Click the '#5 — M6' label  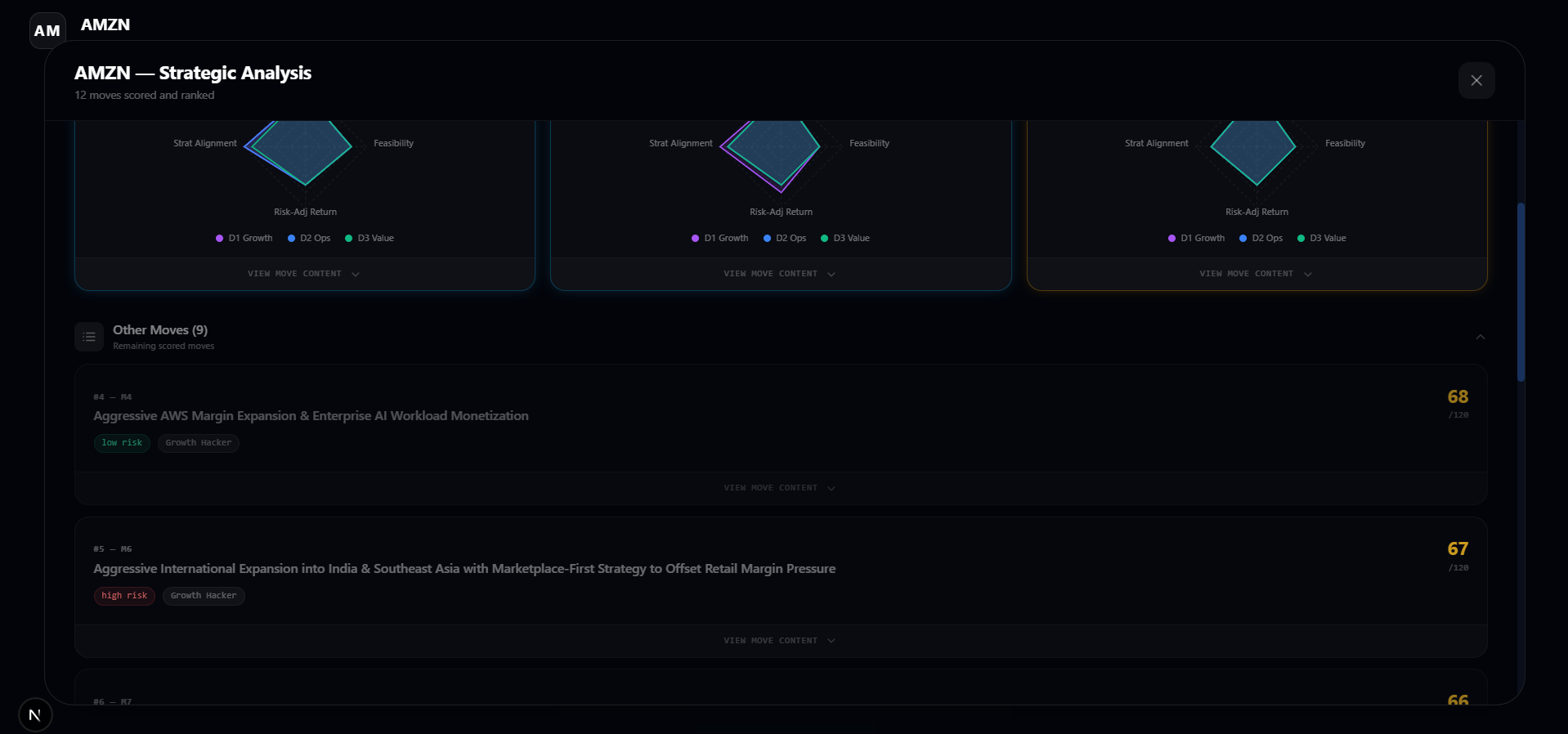coord(112,549)
